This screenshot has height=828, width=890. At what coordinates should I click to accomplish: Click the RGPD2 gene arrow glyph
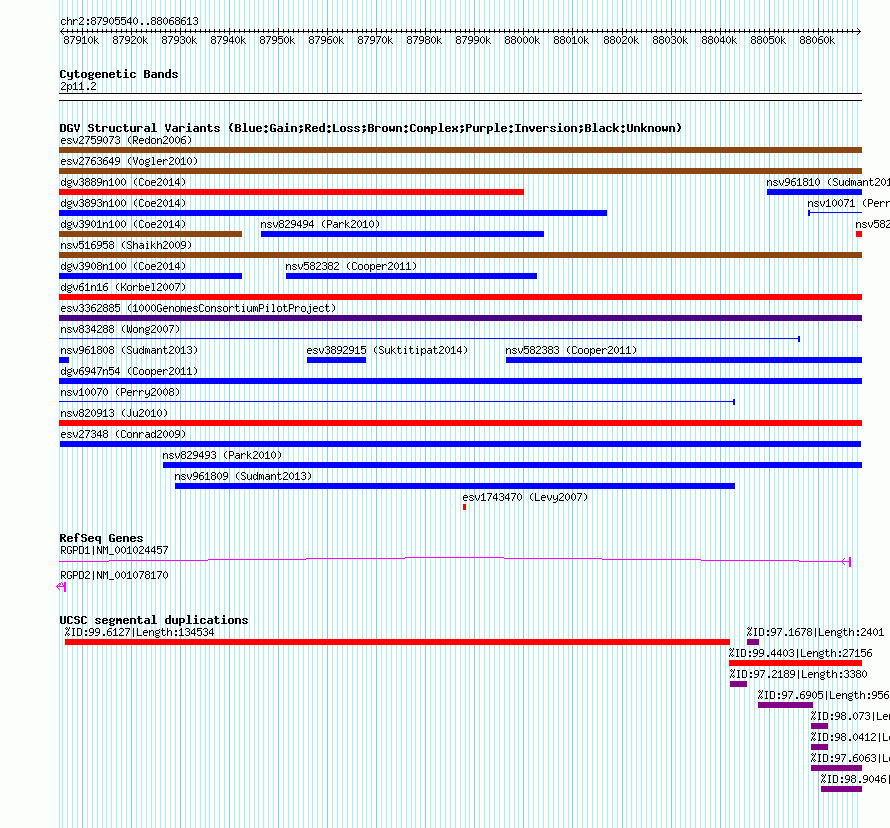point(62,587)
